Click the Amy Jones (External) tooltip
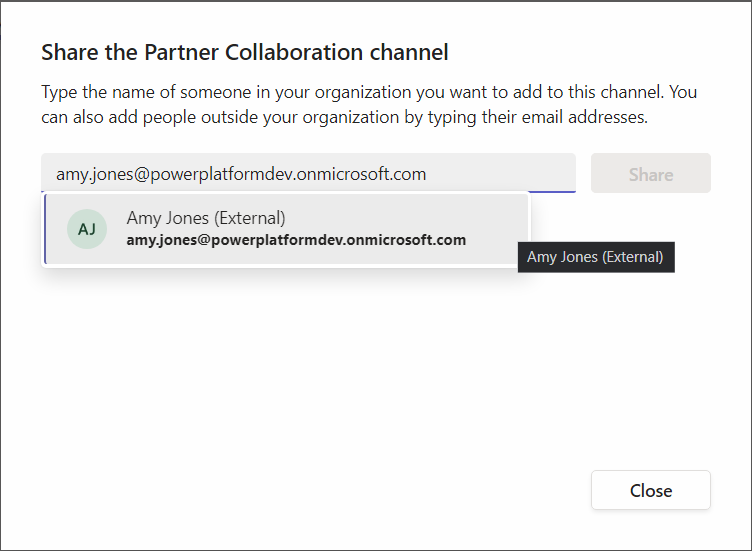752x551 pixels. [x=595, y=257]
